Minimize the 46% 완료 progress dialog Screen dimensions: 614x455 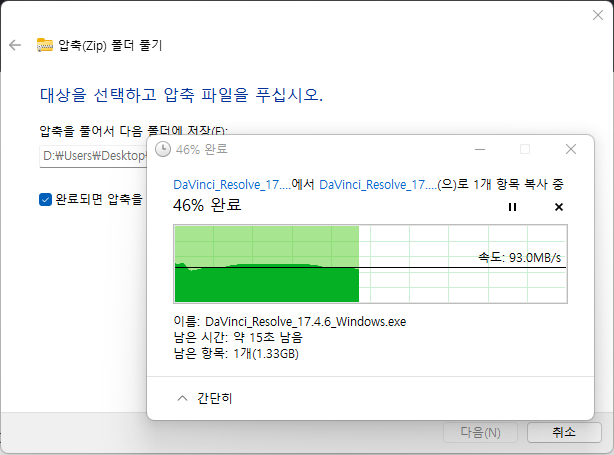pyautogui.click(x=480, y=149)
